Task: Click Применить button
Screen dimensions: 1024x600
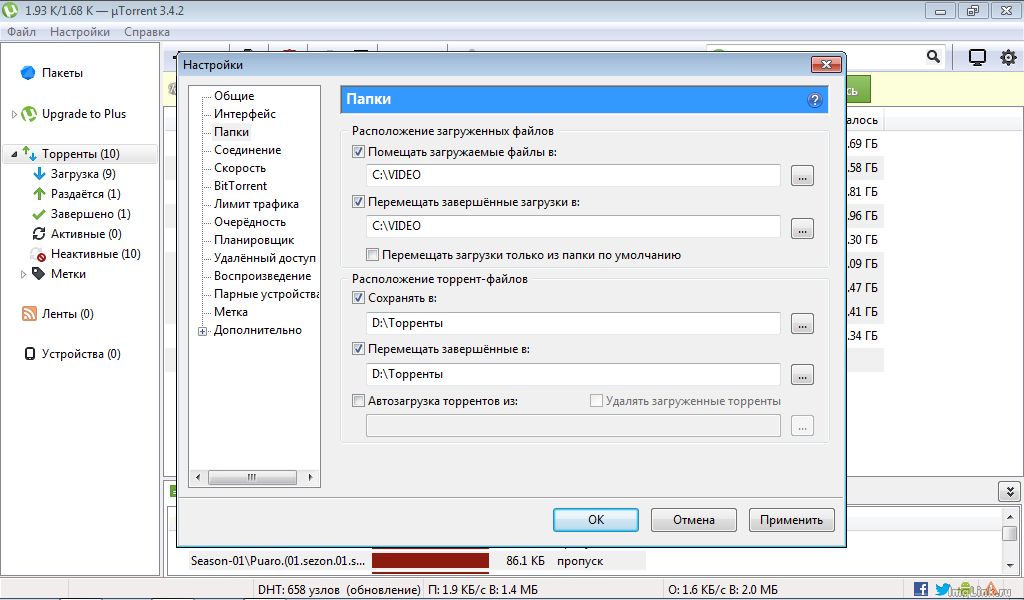Action: pos(792,520)
